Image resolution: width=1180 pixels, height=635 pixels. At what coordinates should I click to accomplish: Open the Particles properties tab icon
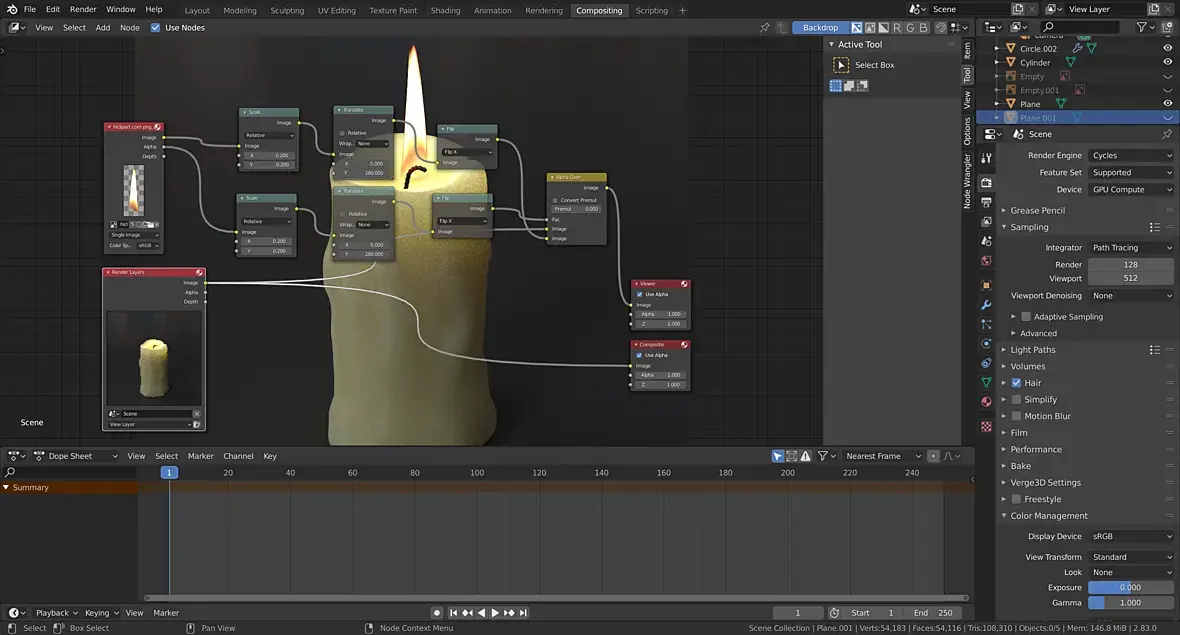pyautogui.click(x=986, y=324)
